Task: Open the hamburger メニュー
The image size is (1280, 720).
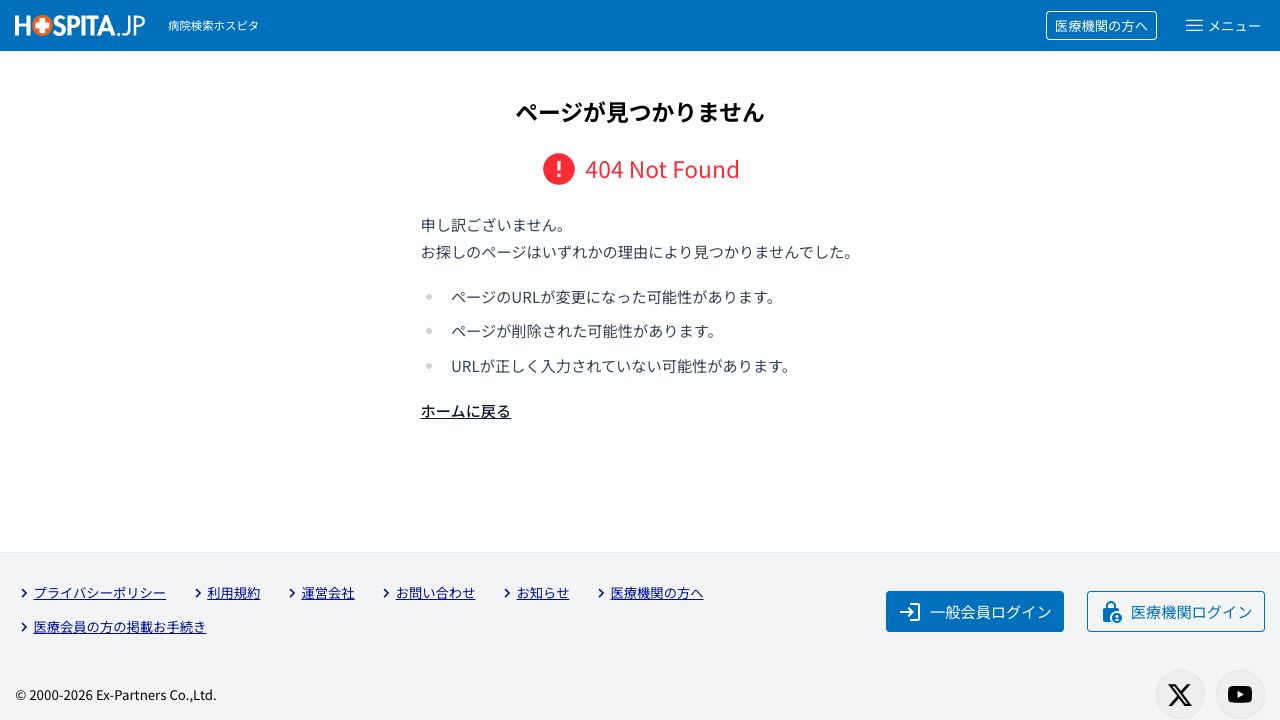Action: tap(1223, 26)
